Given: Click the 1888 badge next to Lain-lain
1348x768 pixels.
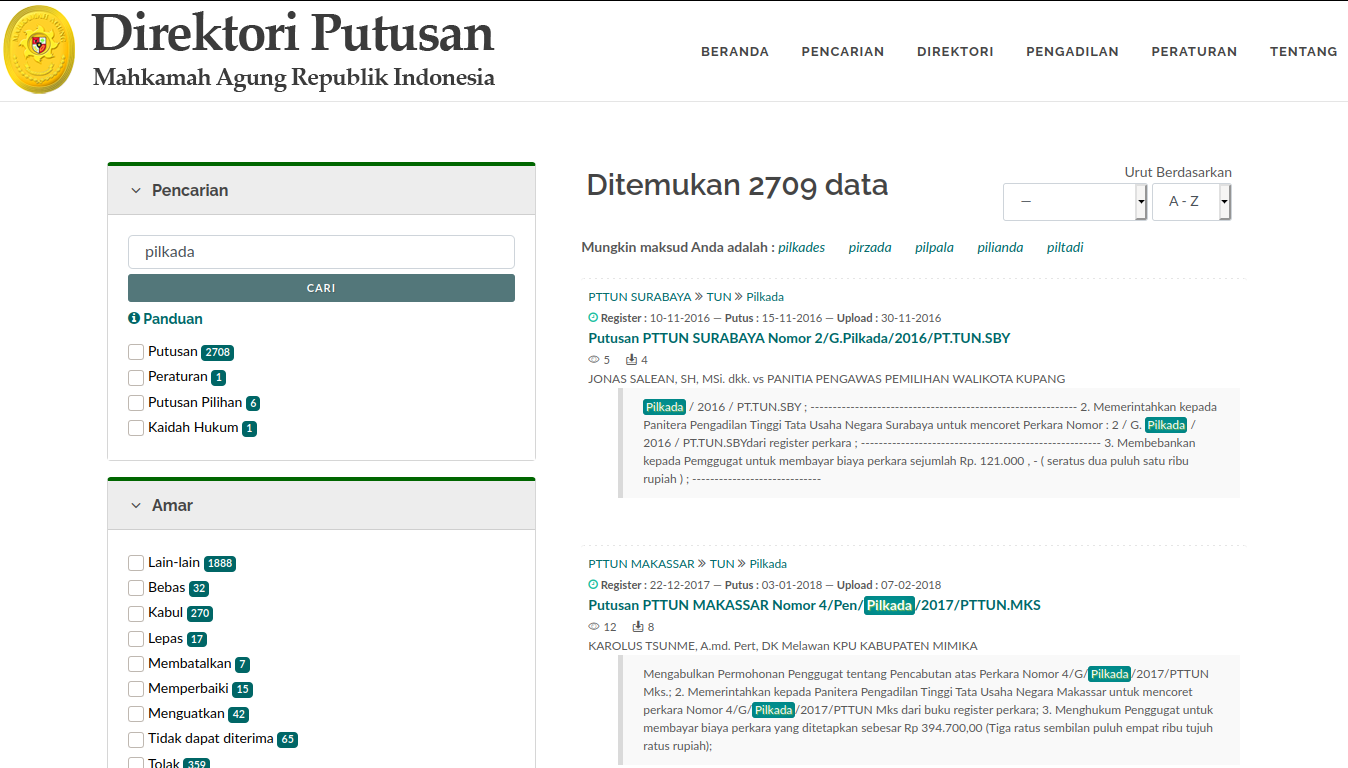Looking at the screenshot, I should click(220, 563).
